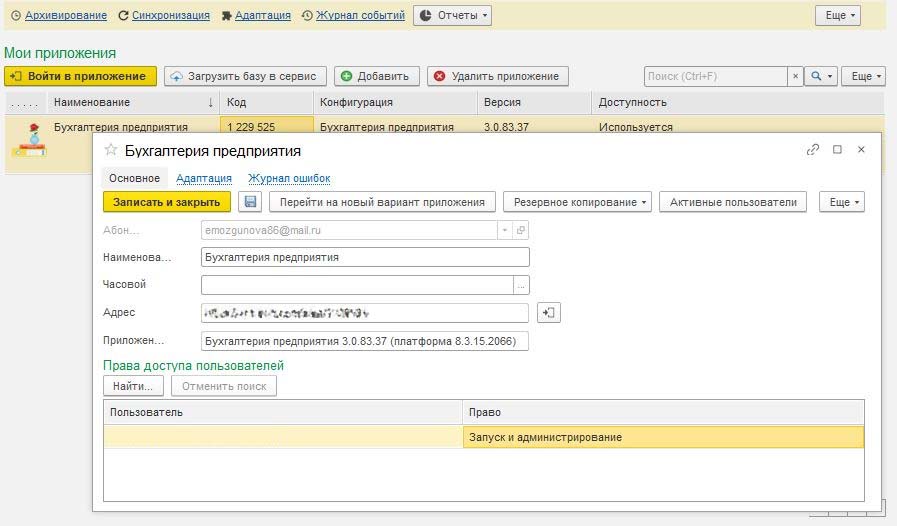This screenshot has width=897, height=526.
Task: Open the Еще menu in the dialog
Action: pos(840,202)
